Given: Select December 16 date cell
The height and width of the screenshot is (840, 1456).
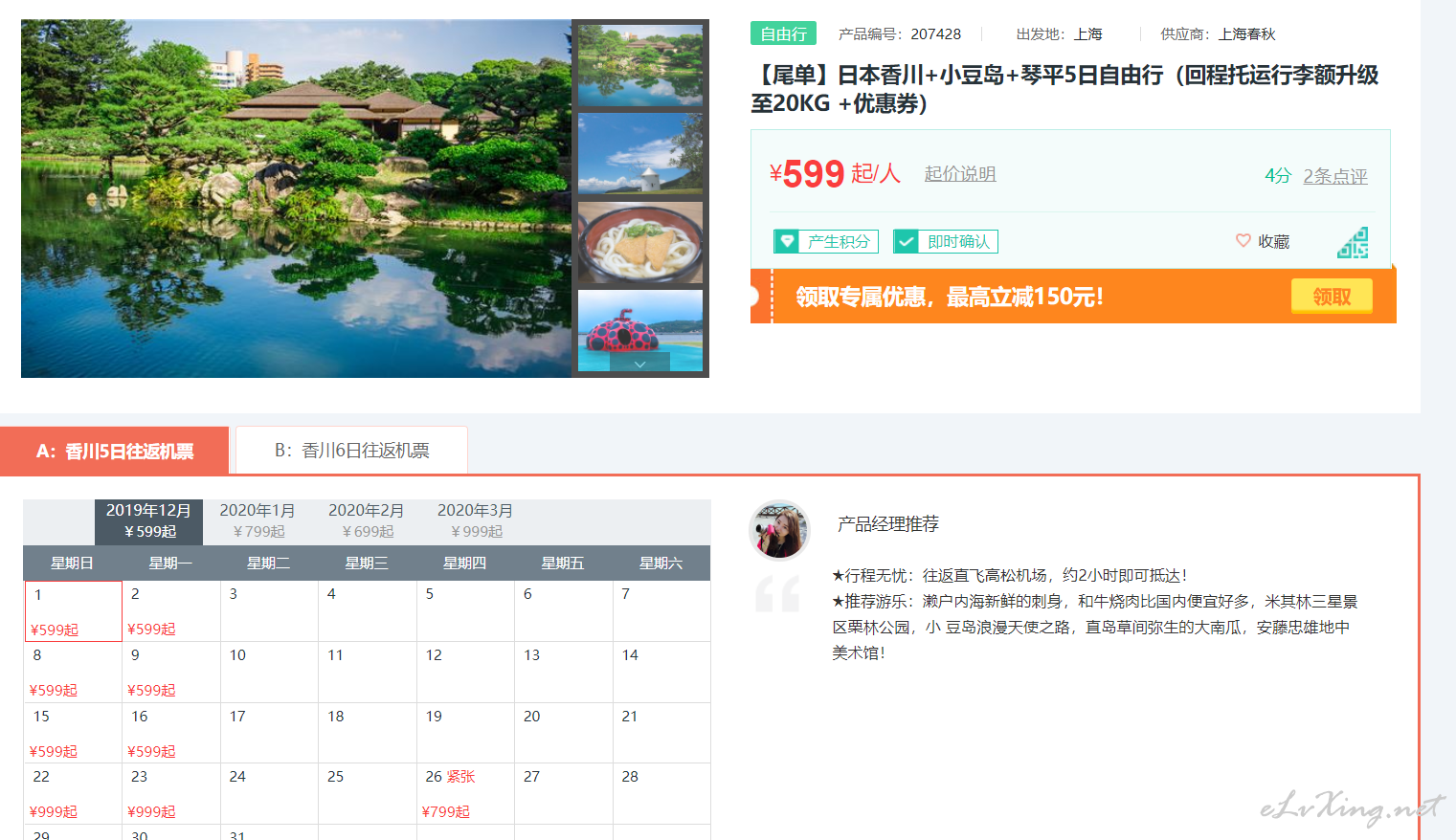Looking at the screenshot, I should click(171, 734).
